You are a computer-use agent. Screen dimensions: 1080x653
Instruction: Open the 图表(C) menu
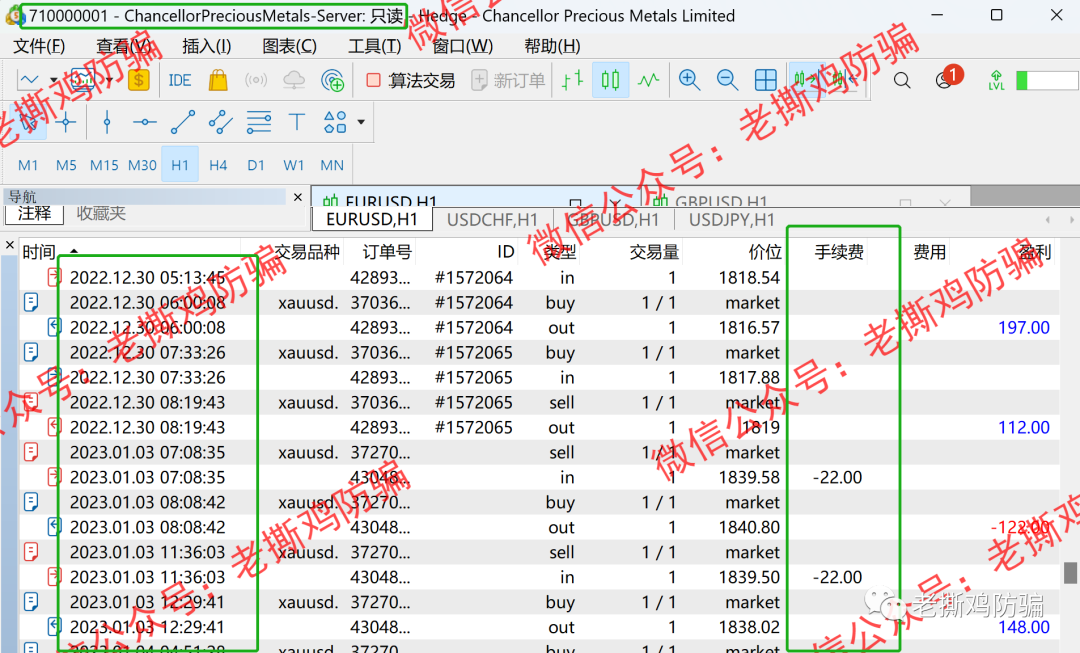coord(289,46)
